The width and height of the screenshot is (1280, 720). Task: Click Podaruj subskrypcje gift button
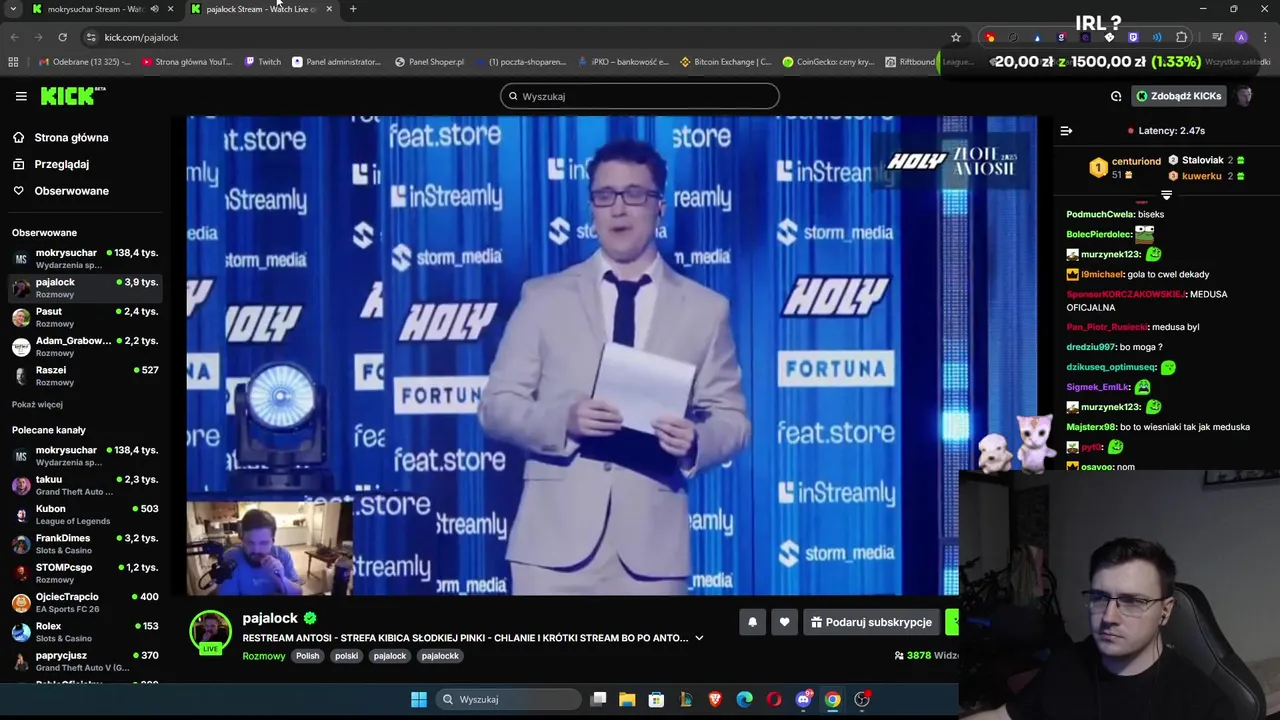click(x=871, y=622)
